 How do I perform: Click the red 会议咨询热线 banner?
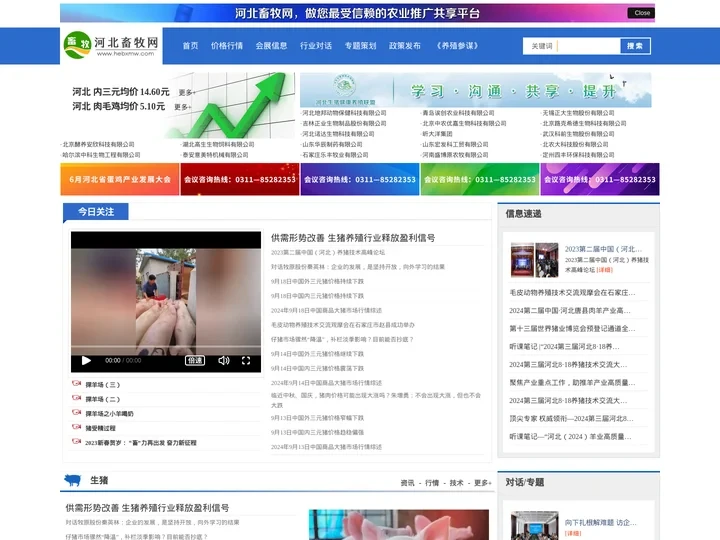point(240,179)
